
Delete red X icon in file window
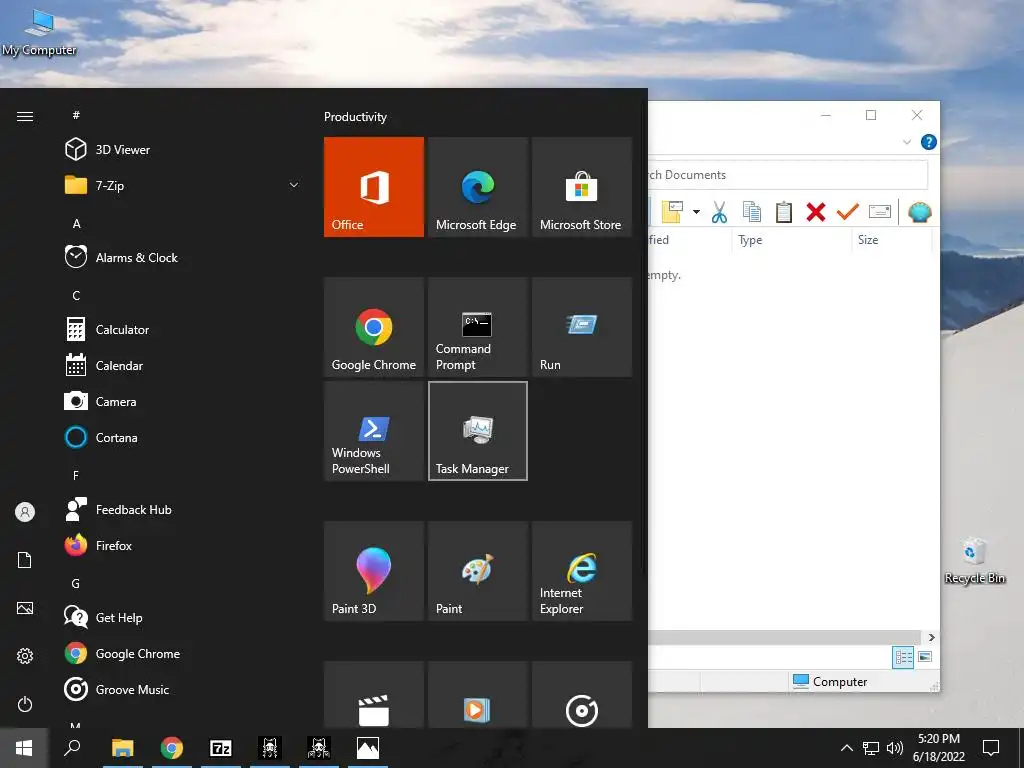coord(816,212)
